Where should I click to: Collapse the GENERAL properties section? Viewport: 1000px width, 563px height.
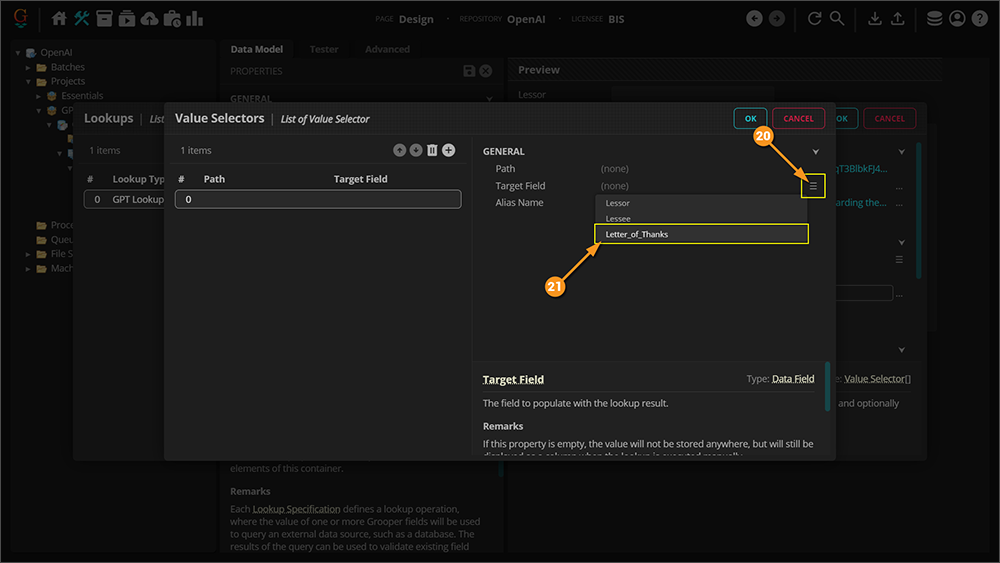(815, 152)
